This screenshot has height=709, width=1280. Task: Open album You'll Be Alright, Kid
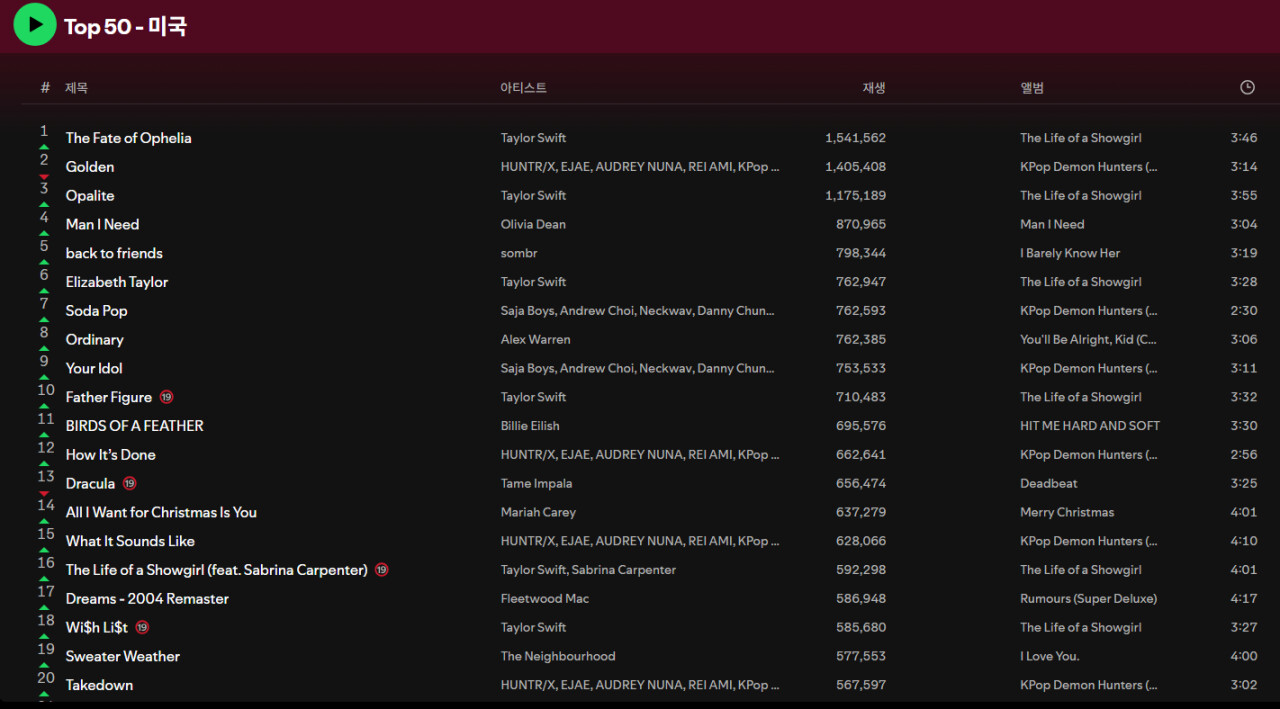click(x=1088, y=340)
